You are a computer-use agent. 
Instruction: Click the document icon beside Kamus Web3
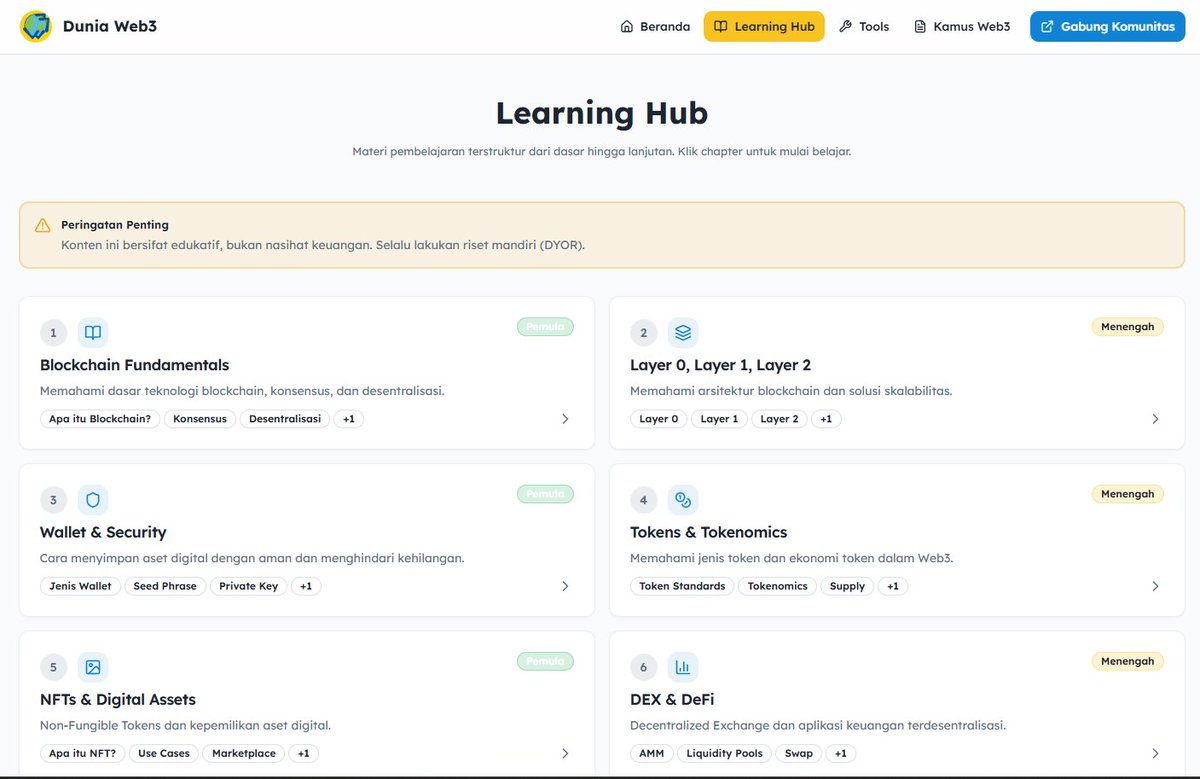tap(920, 26)
